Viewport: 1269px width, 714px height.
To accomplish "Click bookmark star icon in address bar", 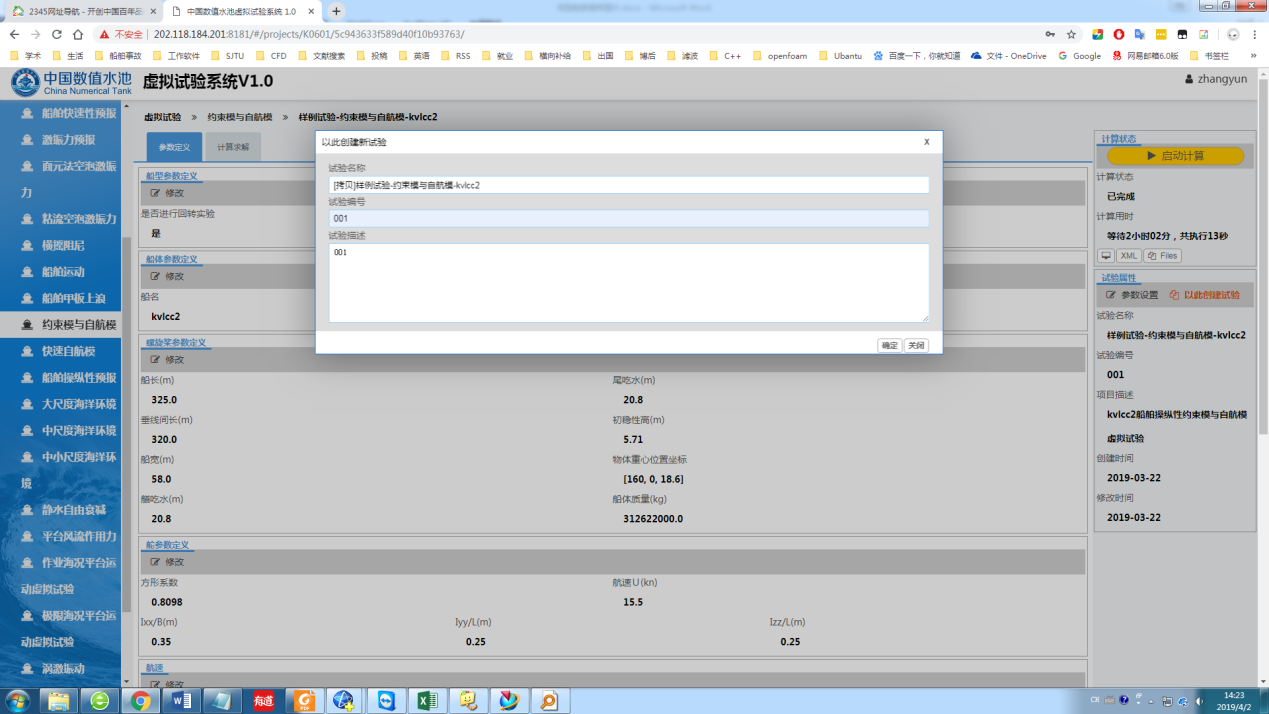I will (x=1071, y=34).
